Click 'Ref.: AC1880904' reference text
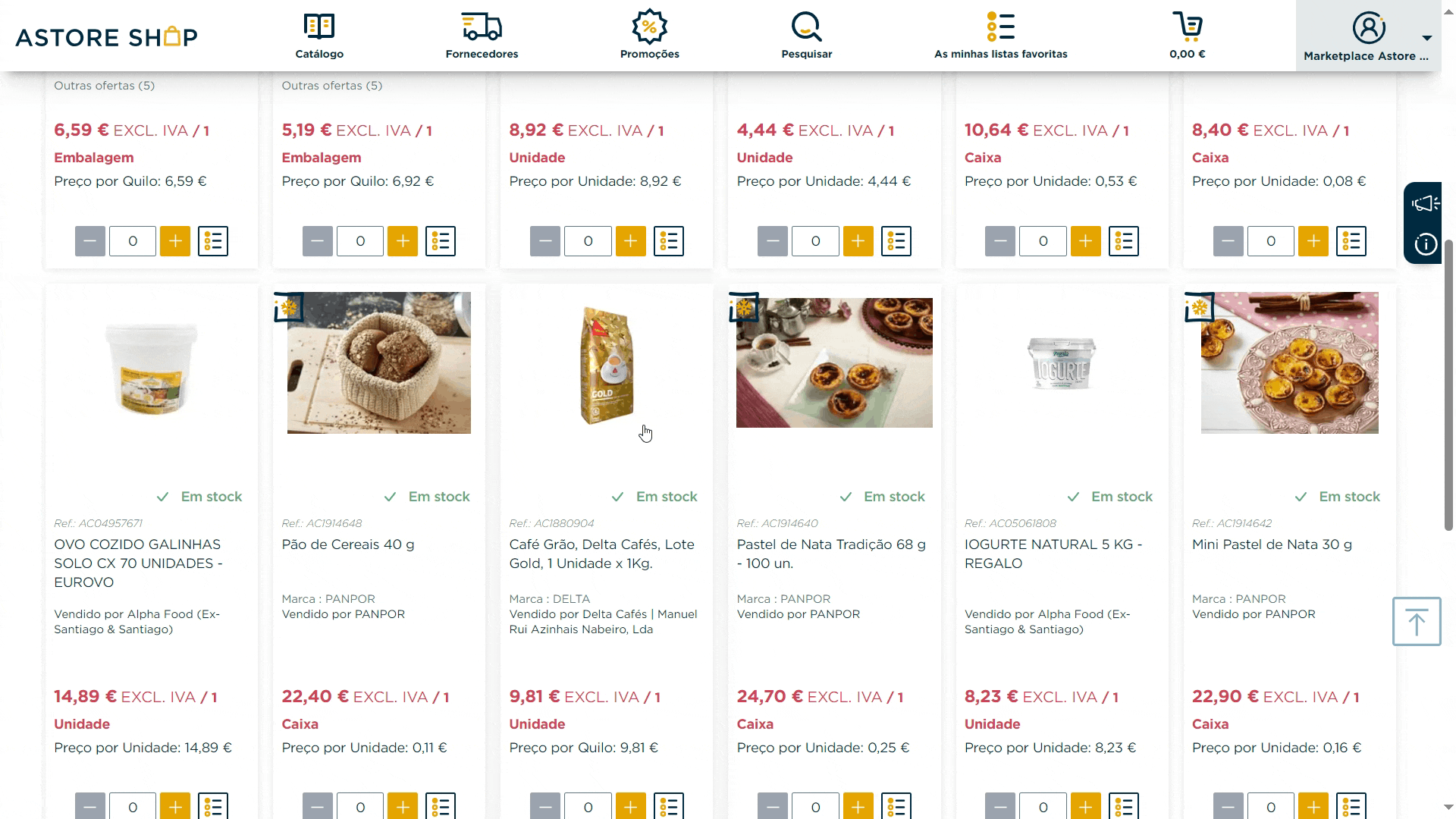This screenshot has width=1456, height=819. point(551,523)
